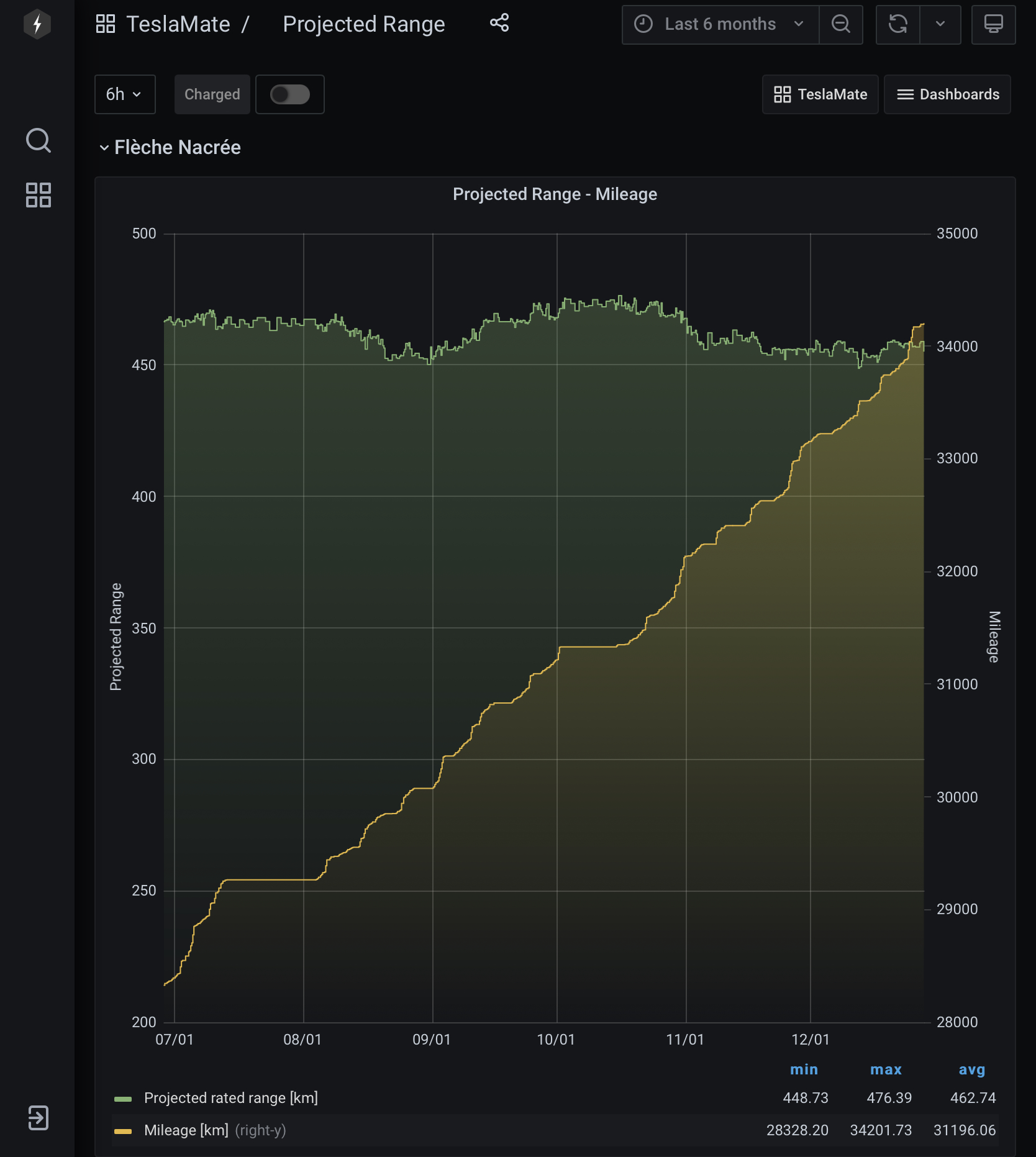The image size is (1036, 1157).
Task: Open the Last 6 months time picker
Action: pyautogui.click(x=720, y=24)
